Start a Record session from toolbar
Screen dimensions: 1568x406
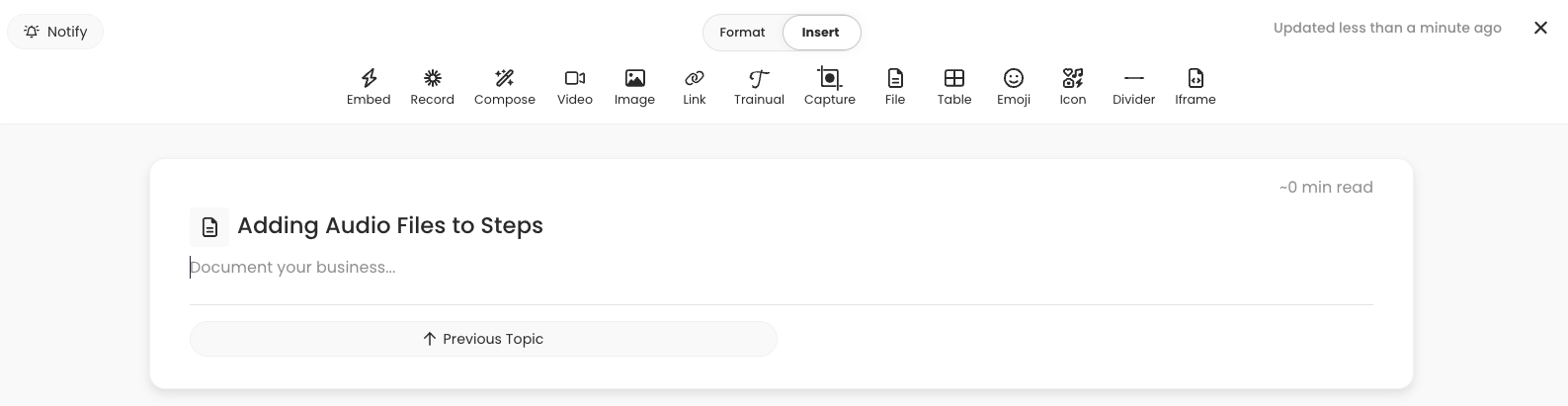[433, 87]
